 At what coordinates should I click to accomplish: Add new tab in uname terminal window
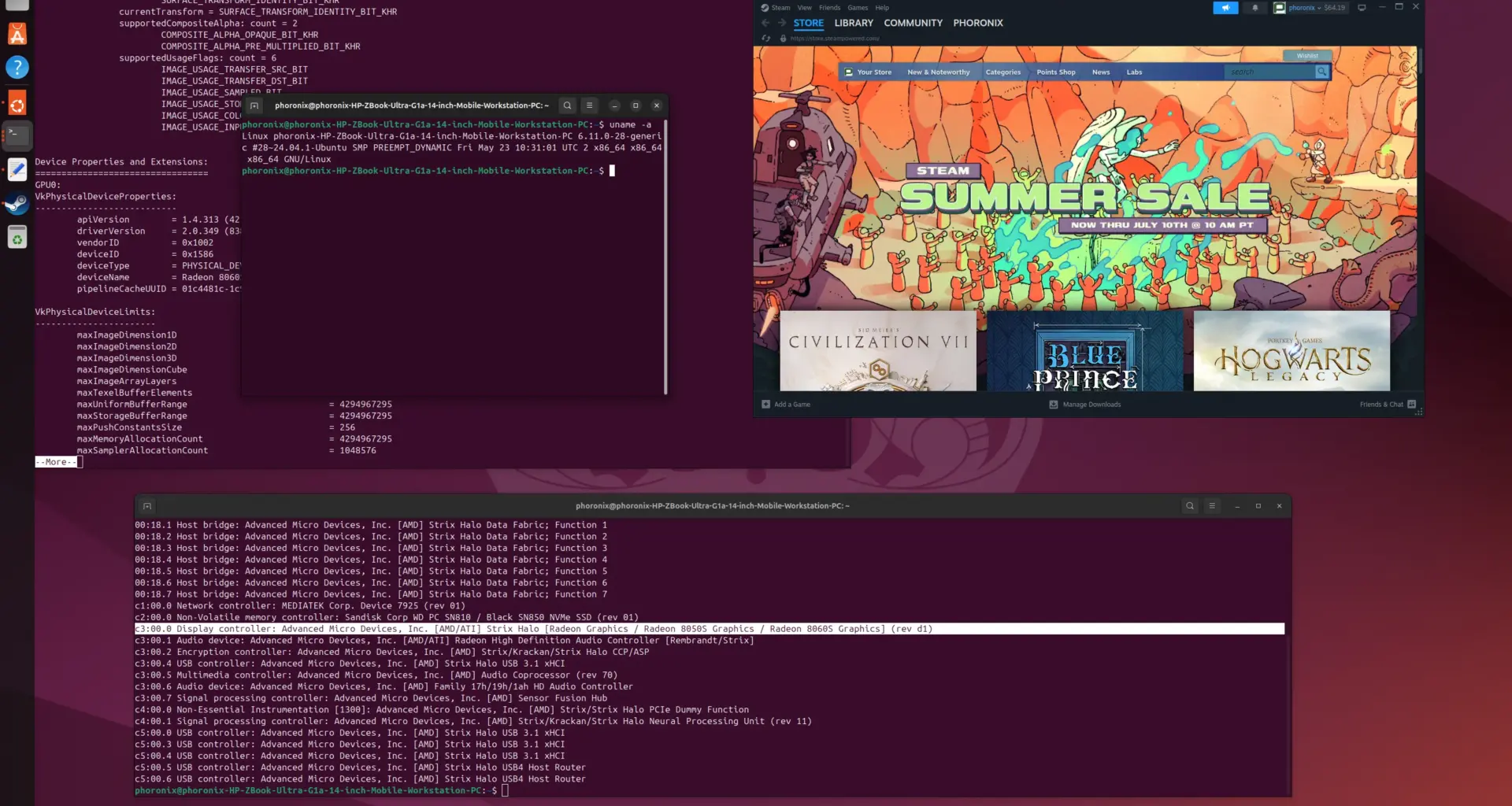pyautogui.click(x=254, y=105)
